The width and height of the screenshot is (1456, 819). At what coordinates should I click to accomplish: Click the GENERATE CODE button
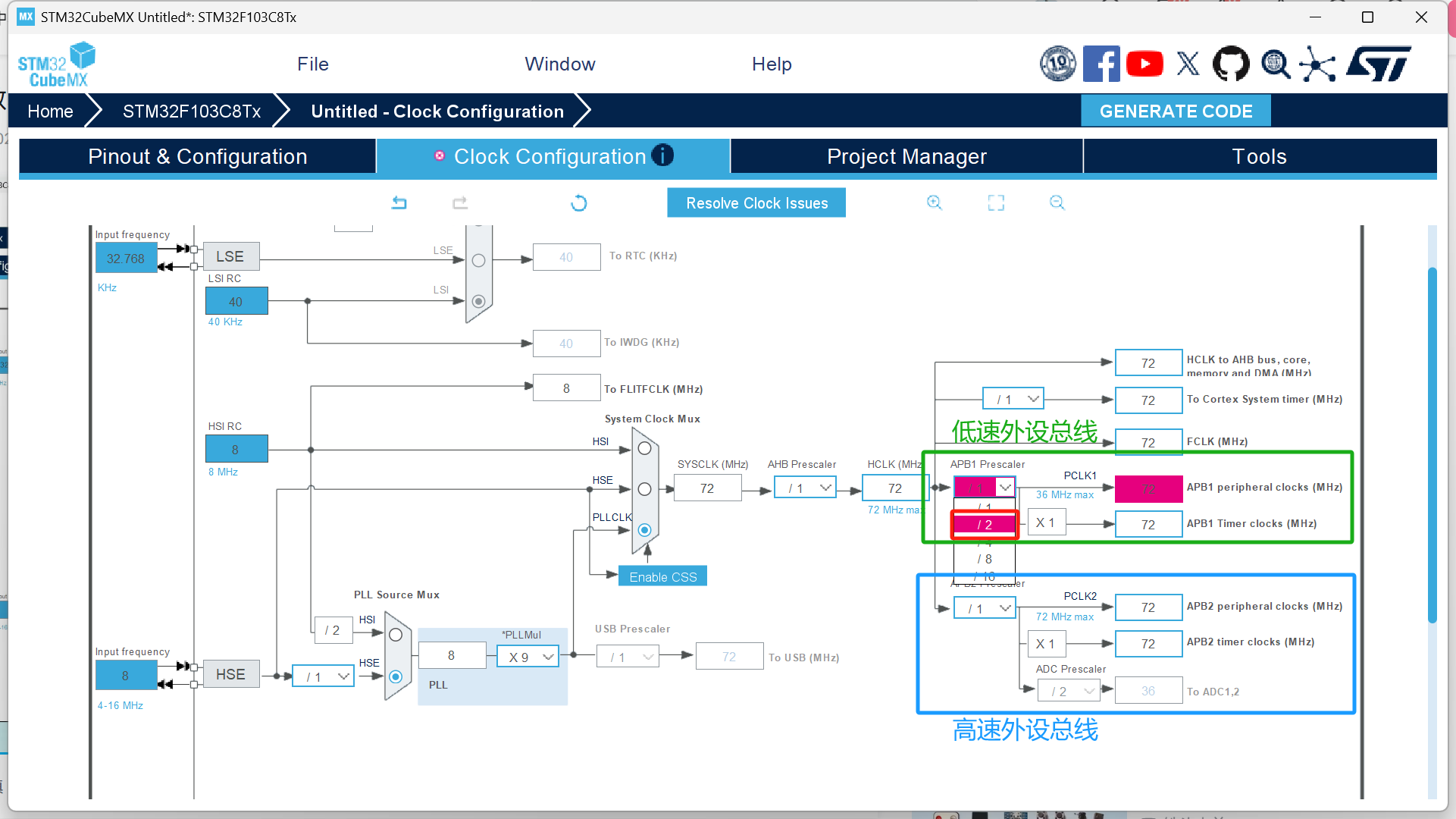pyautogui.click(x=1175, y=111)
